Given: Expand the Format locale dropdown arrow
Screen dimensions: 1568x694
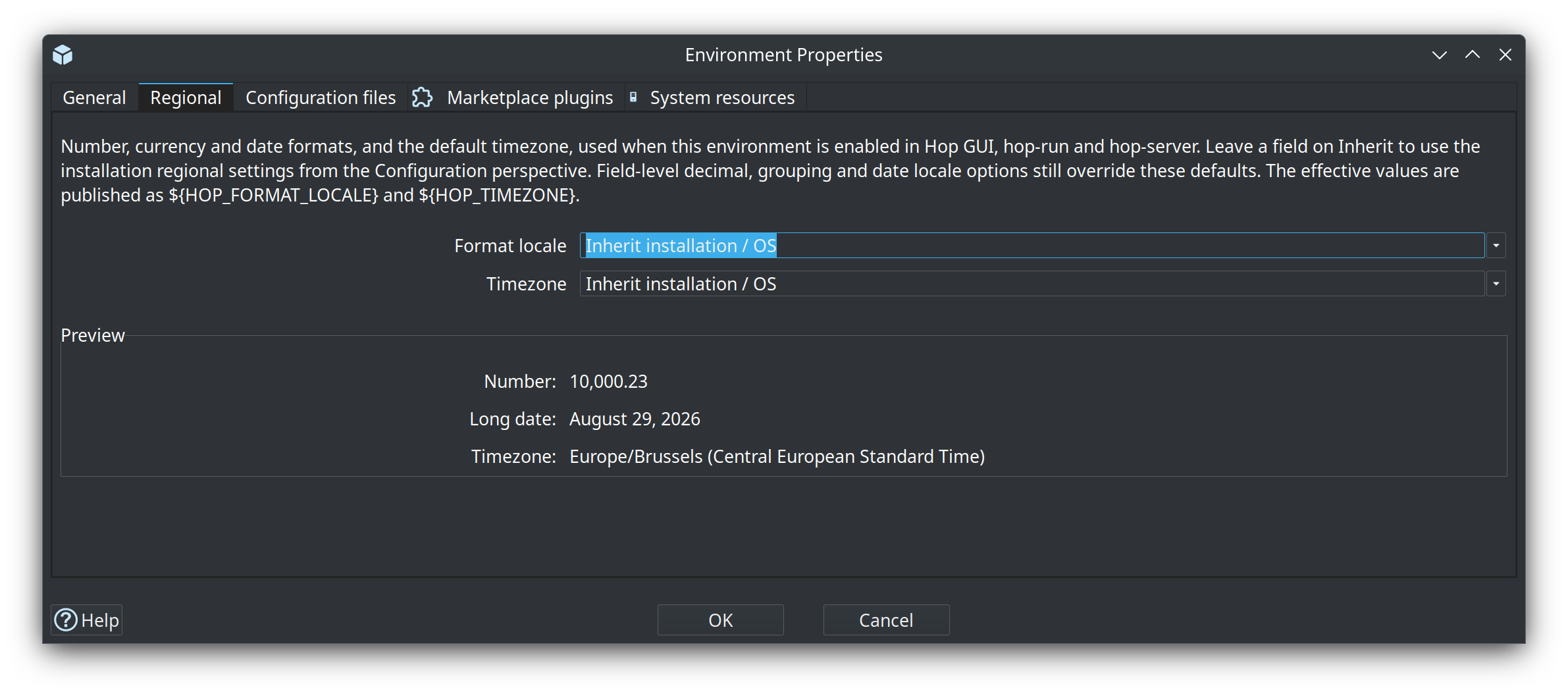Looking at the screenshot, I should coord(1496,246).
